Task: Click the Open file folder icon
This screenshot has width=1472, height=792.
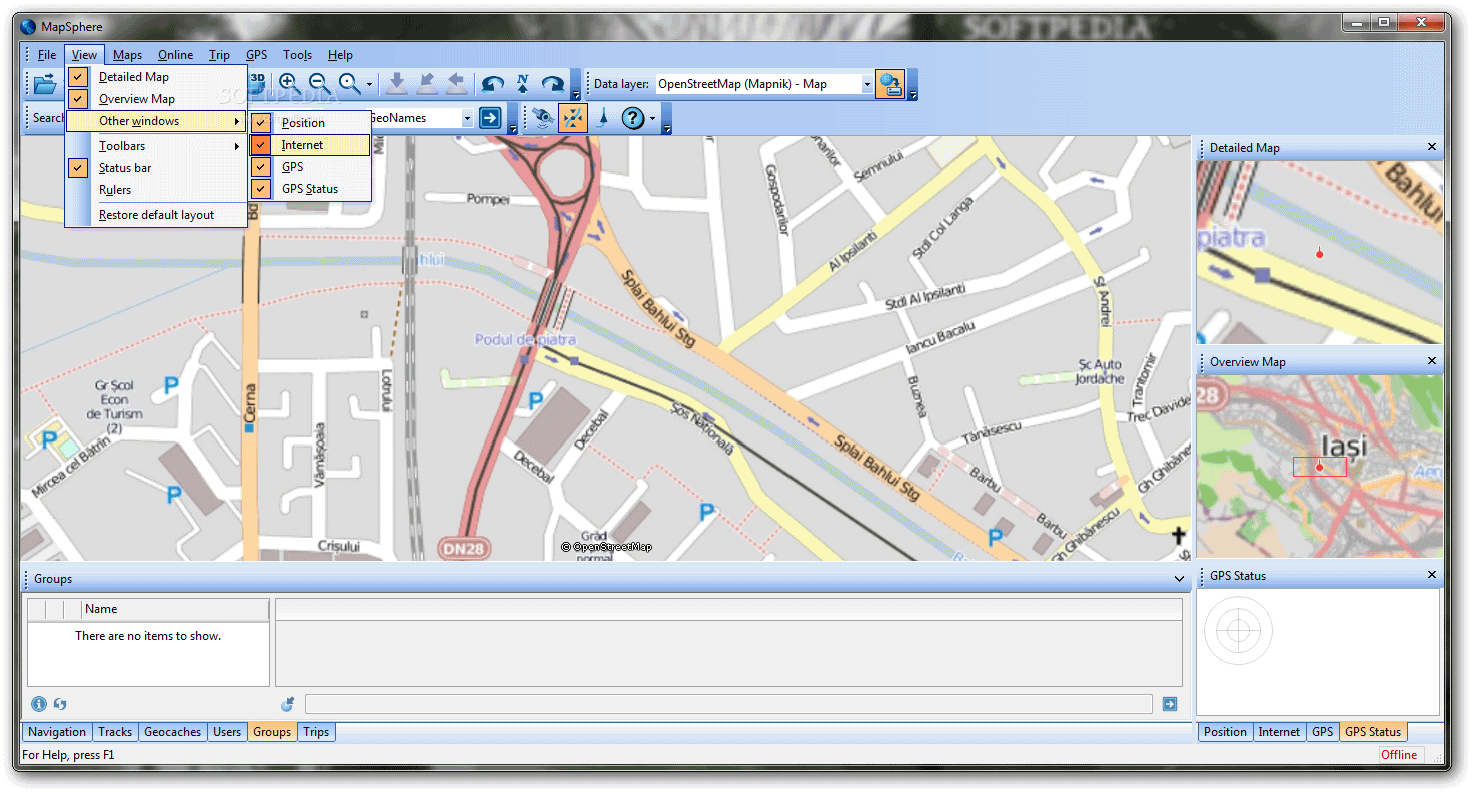Action: (x=45, y=84)
